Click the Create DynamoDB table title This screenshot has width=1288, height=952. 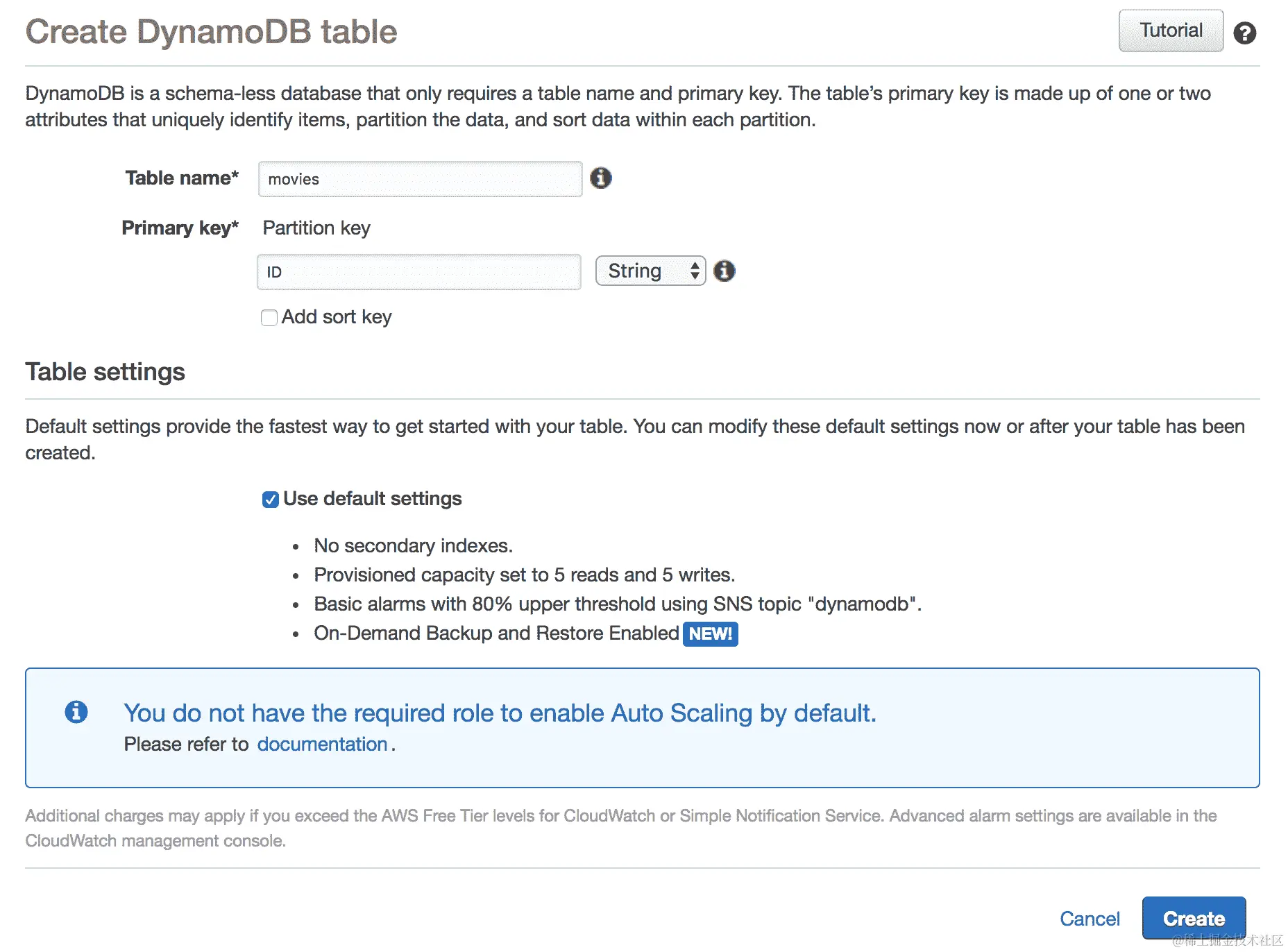(x=212, y=32)
